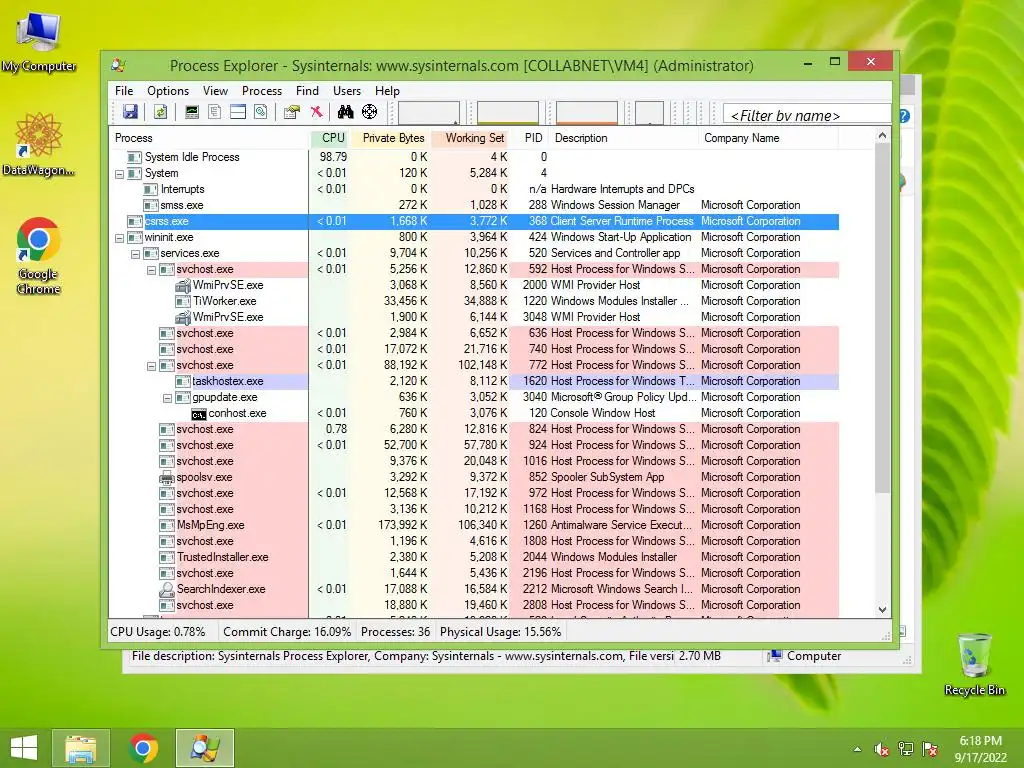Select the Recycle Bin desktop icon

(x=974, y=664)
